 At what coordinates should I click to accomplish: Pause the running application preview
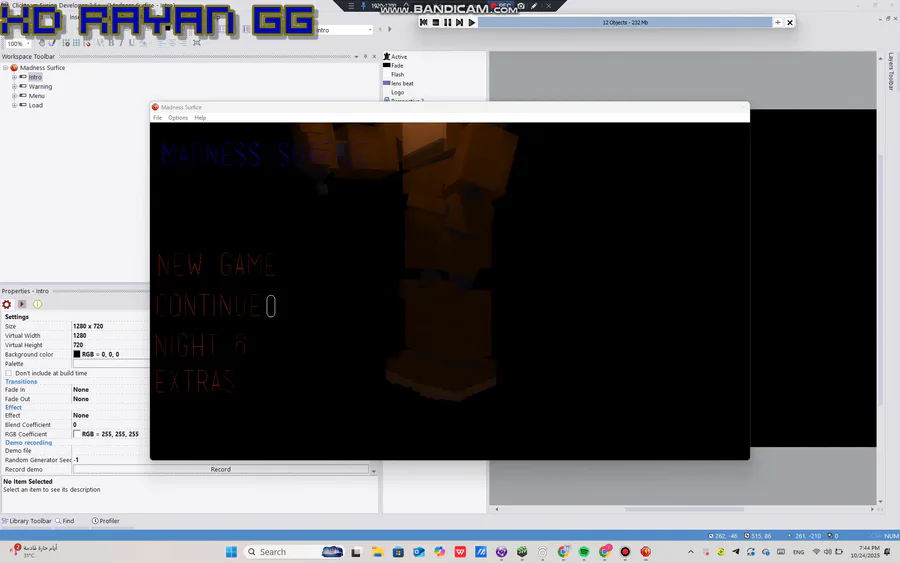click(448, 22)
